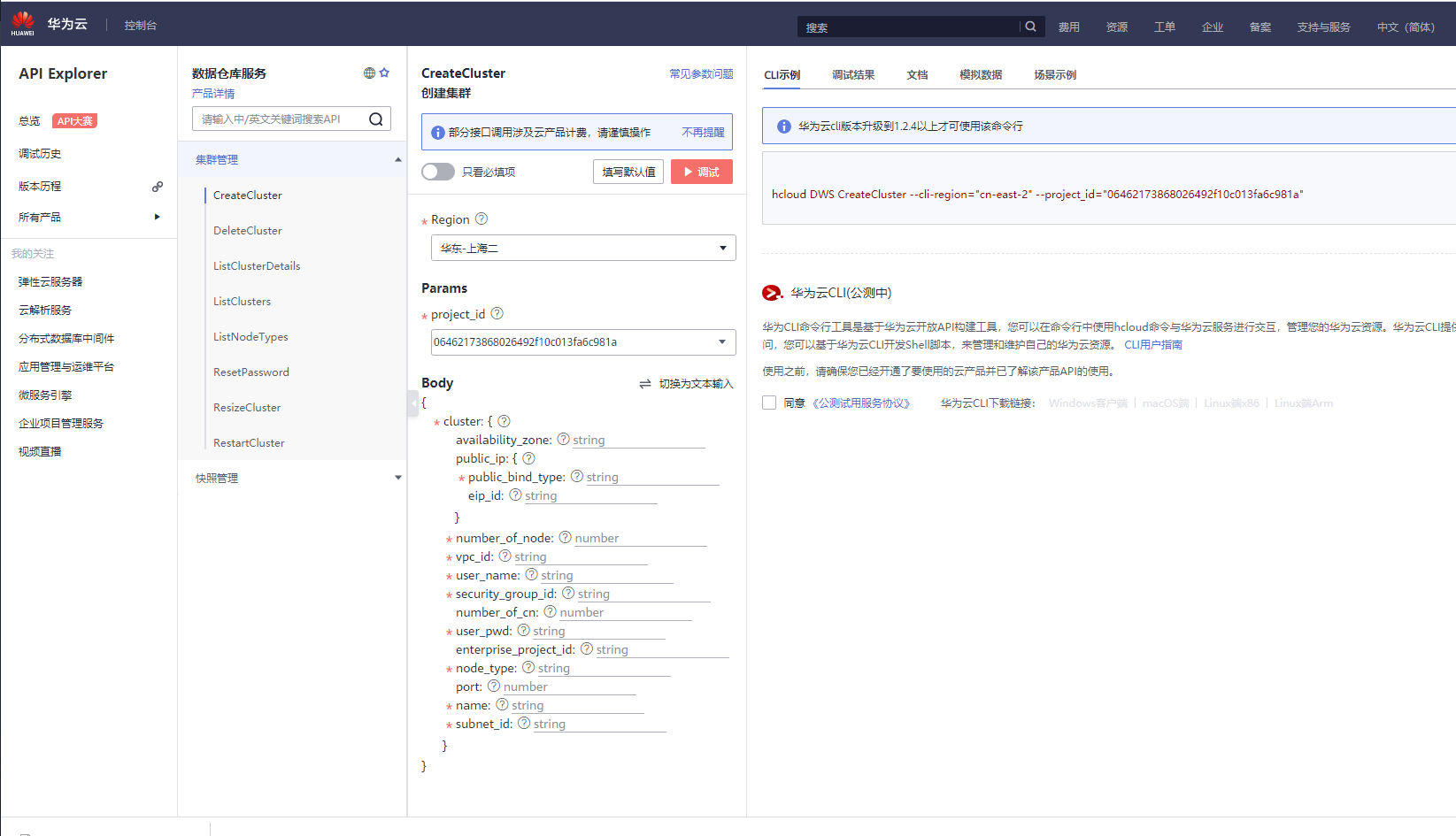Click the help icon for eip_id

515,495
